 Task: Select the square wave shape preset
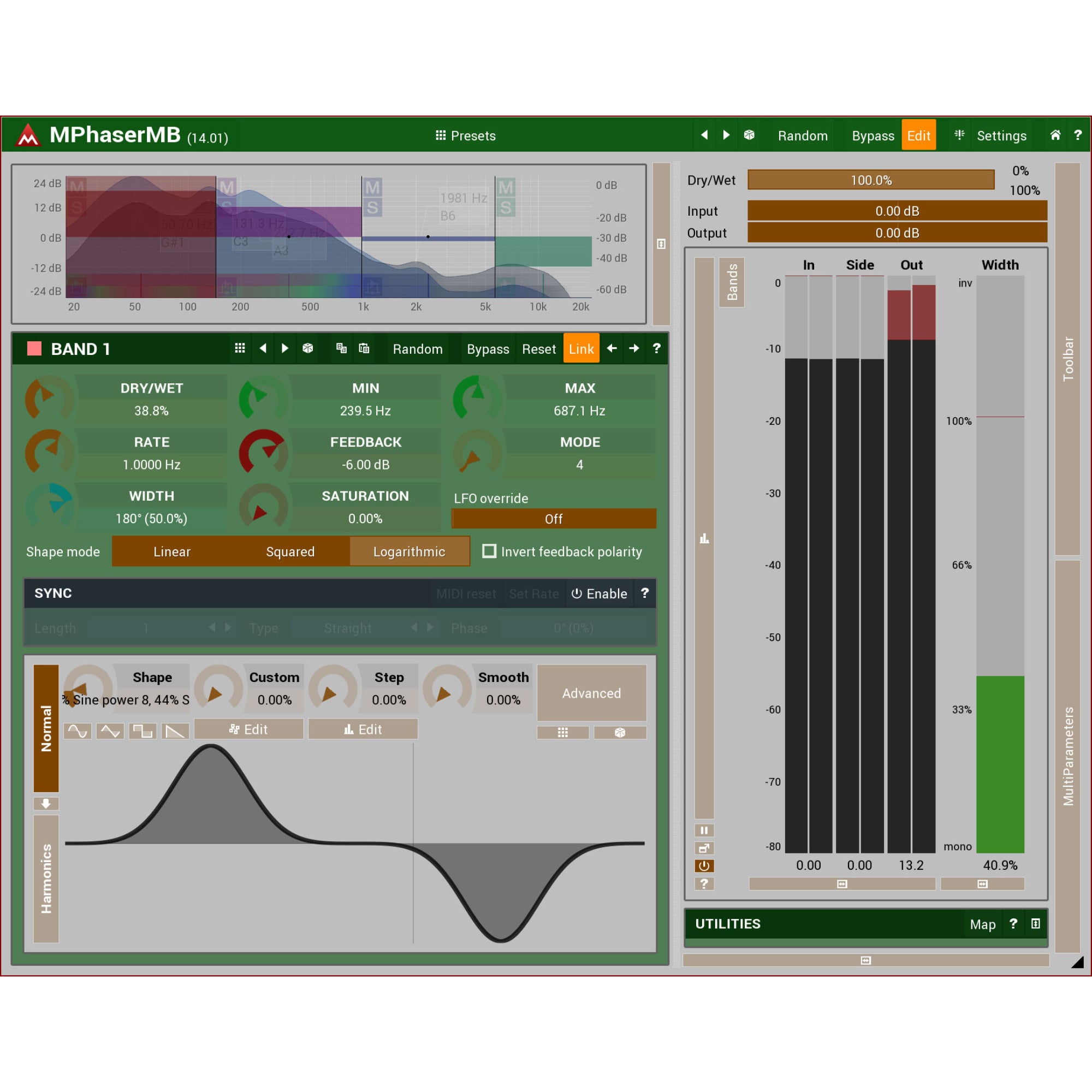[143, 731]
